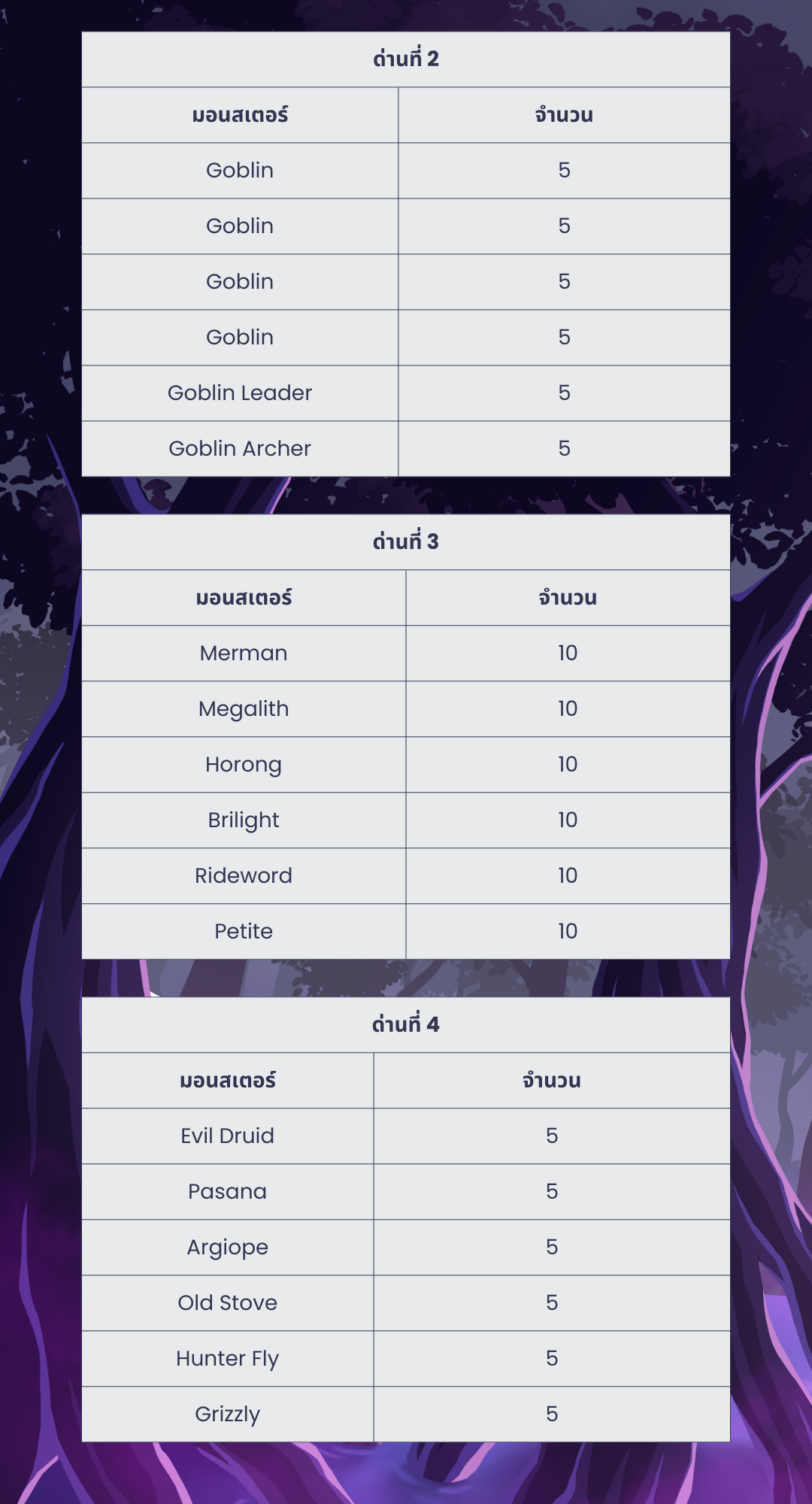Select the Horong row label
812x1504 pixels.
click(x=244, y=765)
